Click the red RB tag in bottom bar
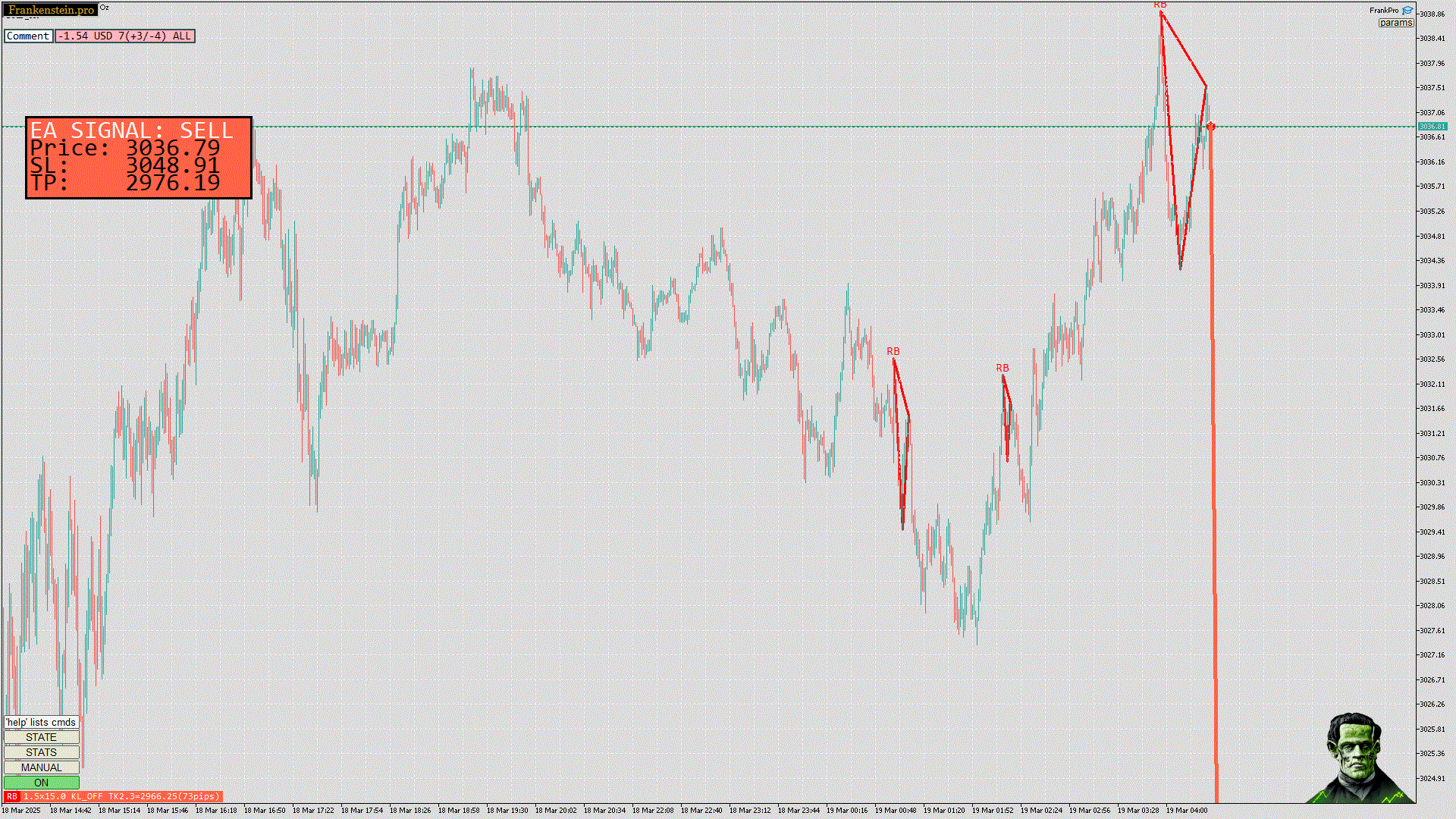Screen dimensions: 1456x819 (x=11, y=796)
